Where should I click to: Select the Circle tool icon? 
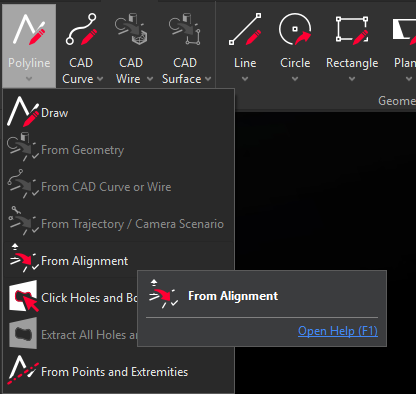pos(295,29)
